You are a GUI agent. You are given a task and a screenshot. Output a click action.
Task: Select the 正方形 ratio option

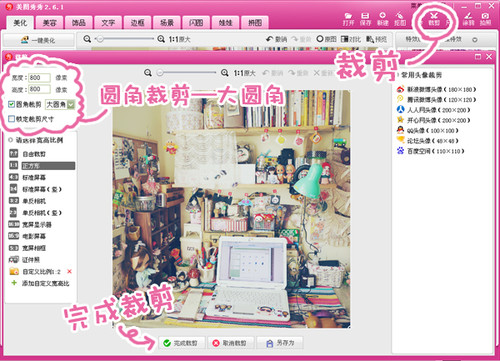42,166
